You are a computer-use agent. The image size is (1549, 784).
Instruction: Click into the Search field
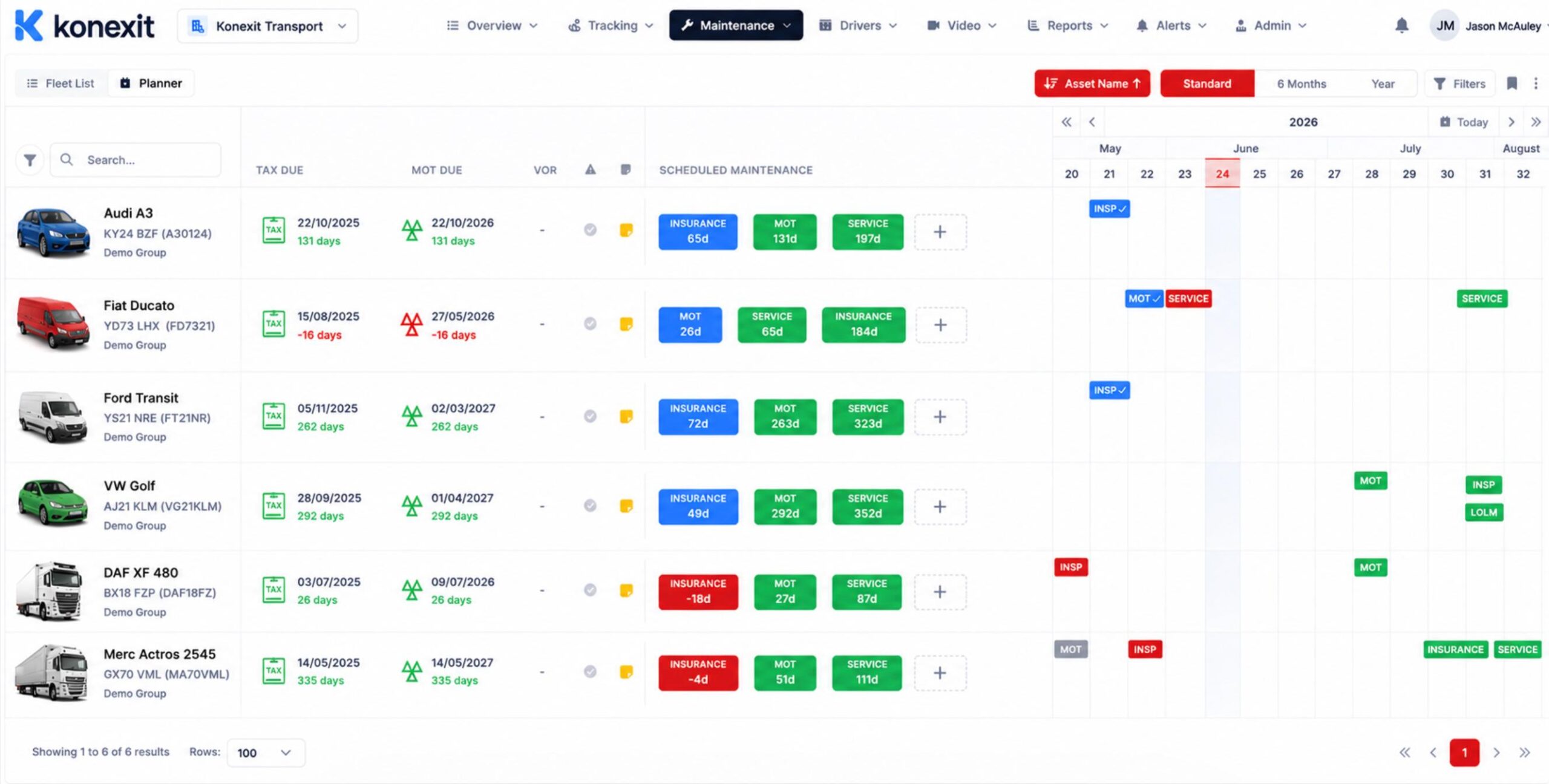tap(136, 160)
